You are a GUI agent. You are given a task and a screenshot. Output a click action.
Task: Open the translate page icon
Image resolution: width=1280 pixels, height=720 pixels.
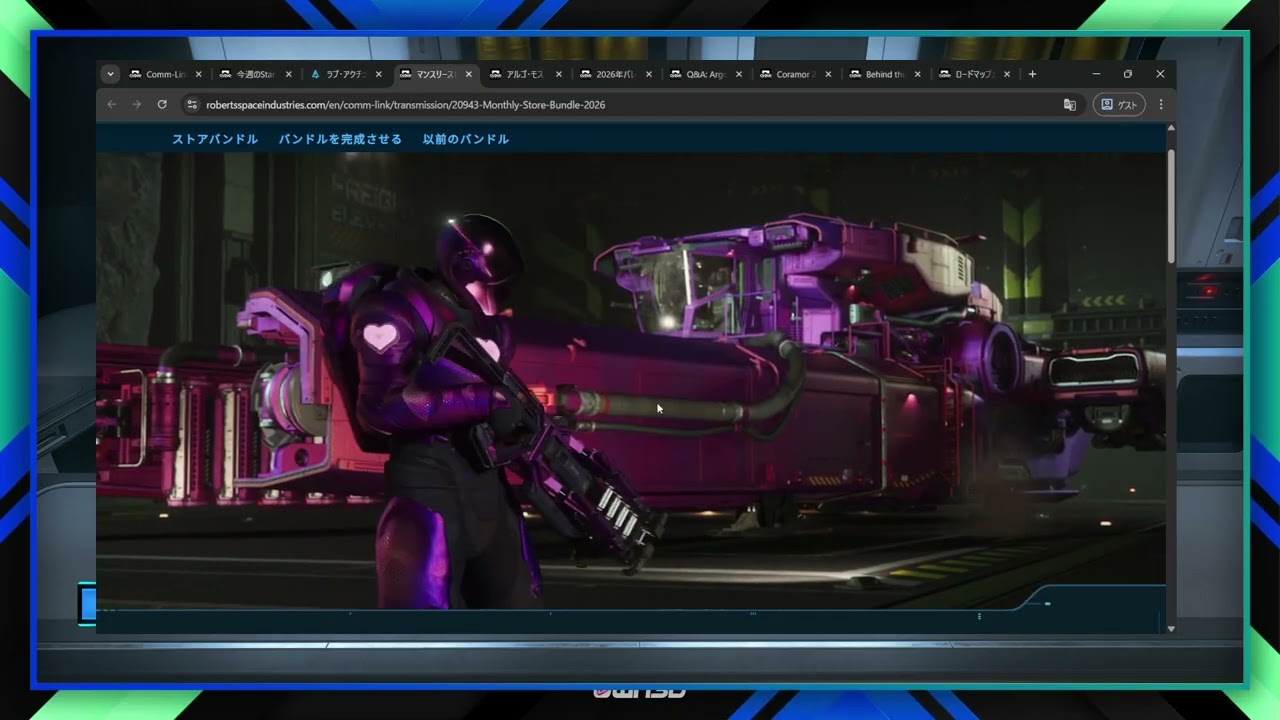(1070, 104)
